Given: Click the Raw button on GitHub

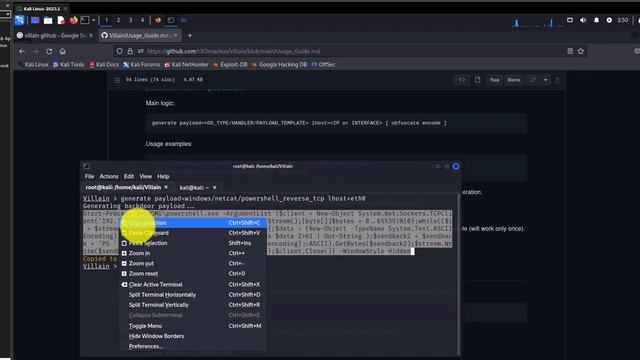Looking at the screenshot, I should 495,80.
